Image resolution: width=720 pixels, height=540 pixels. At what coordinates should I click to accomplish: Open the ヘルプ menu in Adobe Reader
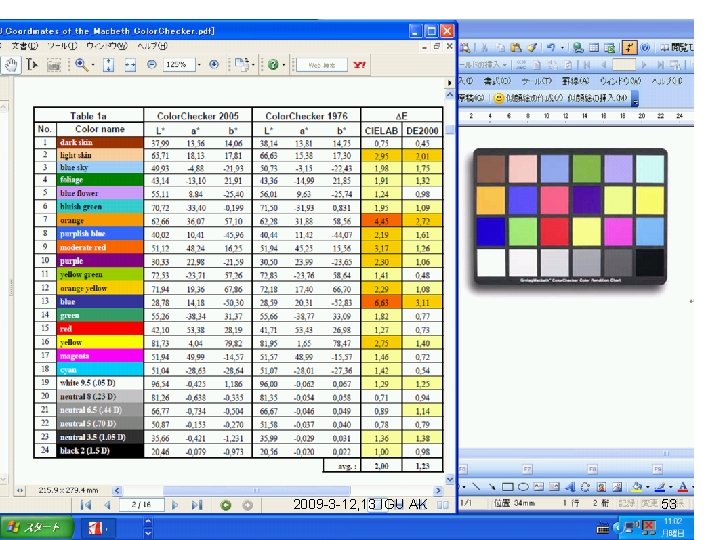[x=152, y=46]
